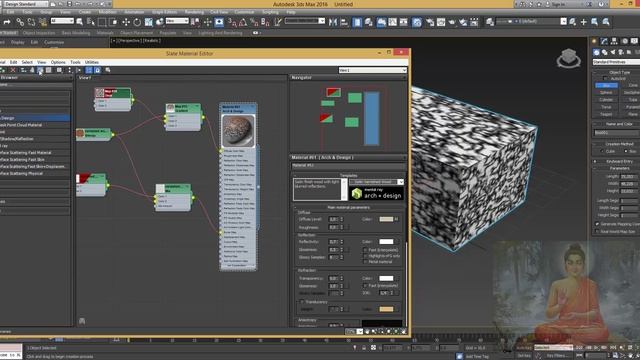Select the Cube creation method radio
This screenshot has width=640, height=360.
tap(602, 151)
